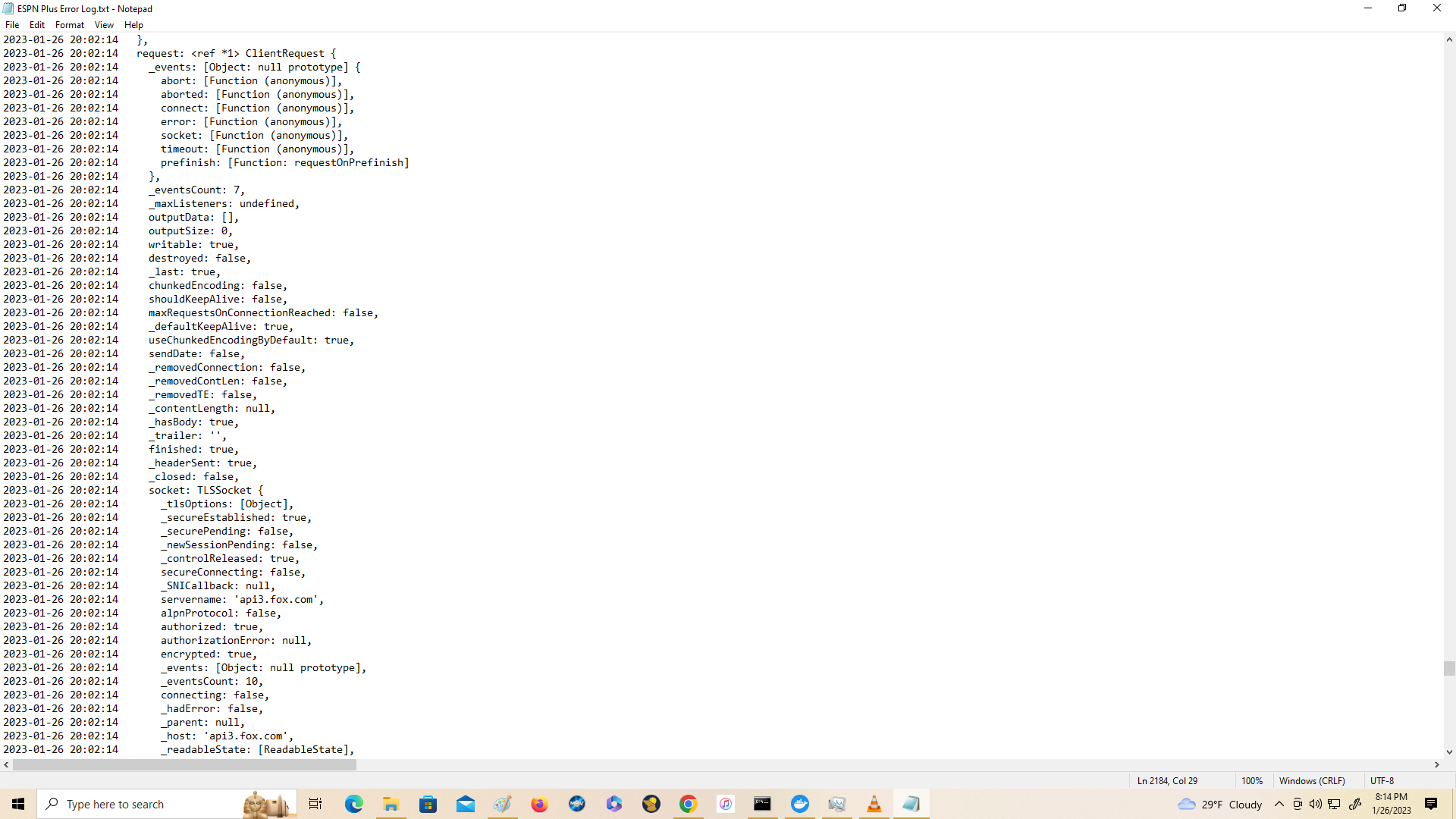This screenshot has height=819, width=1456.
Task: Open the File menu
Action: click(12, 25)
